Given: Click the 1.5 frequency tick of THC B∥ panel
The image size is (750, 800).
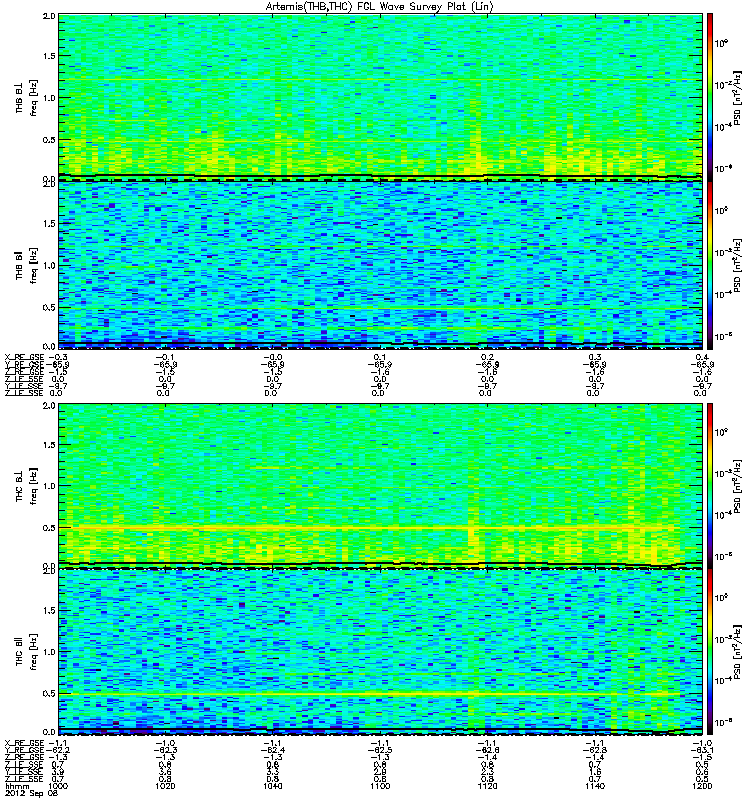Looking at the screenshot, I should click(49, 610).
